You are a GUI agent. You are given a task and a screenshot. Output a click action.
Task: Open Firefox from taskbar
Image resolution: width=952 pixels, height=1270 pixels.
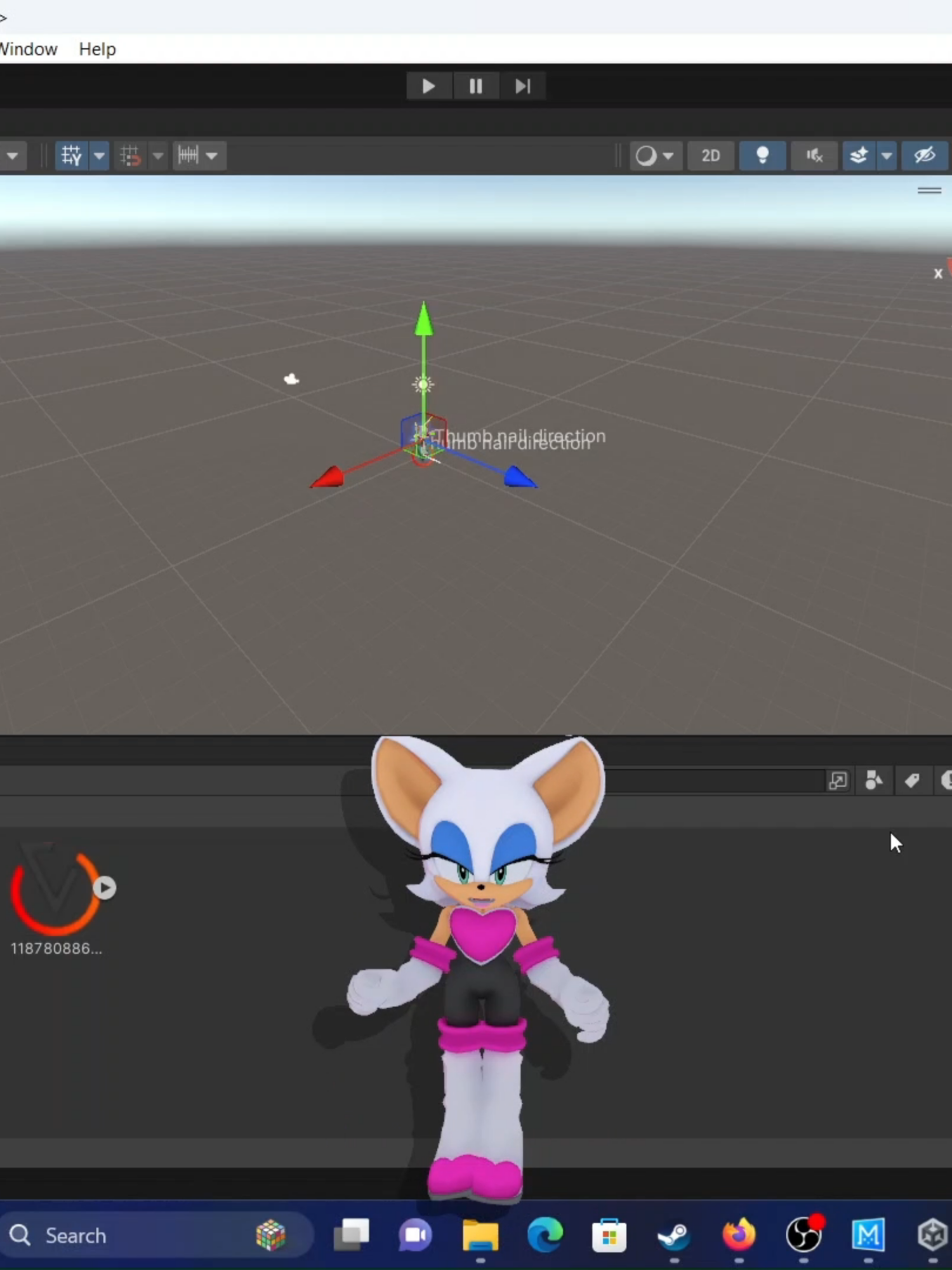[x=739, y=1236]
